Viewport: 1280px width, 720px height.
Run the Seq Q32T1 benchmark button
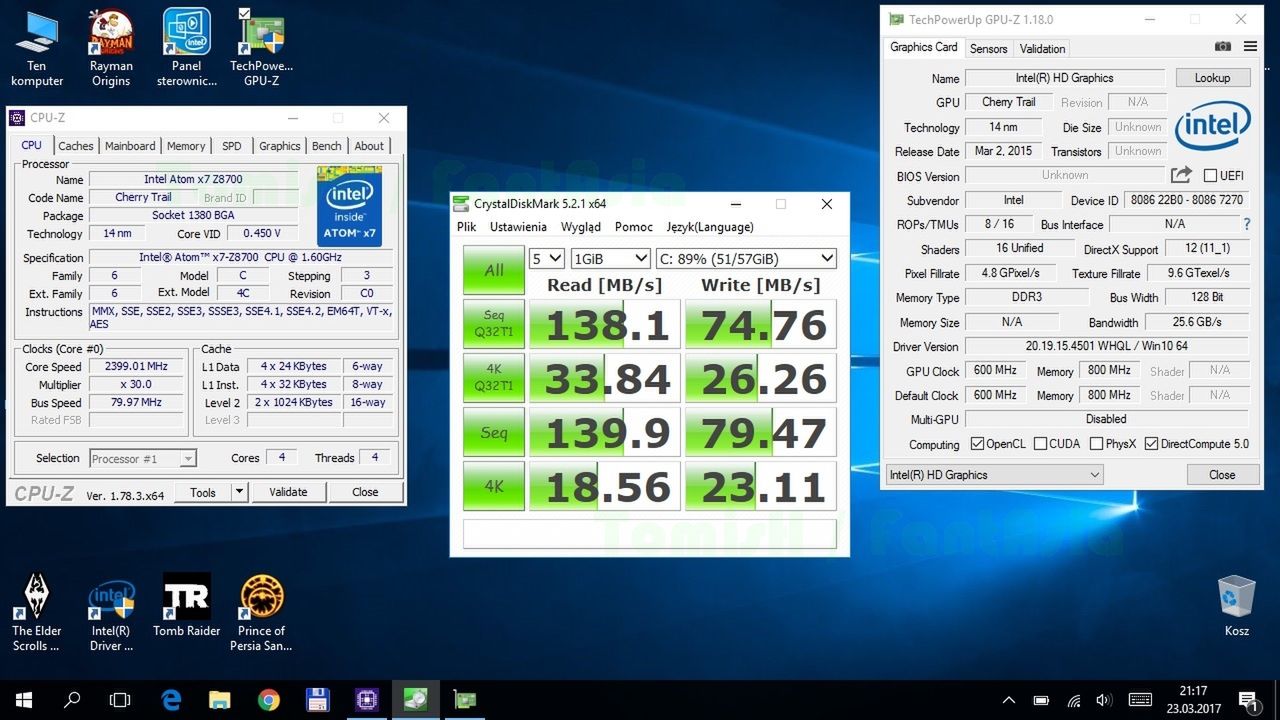pos(494,324)
